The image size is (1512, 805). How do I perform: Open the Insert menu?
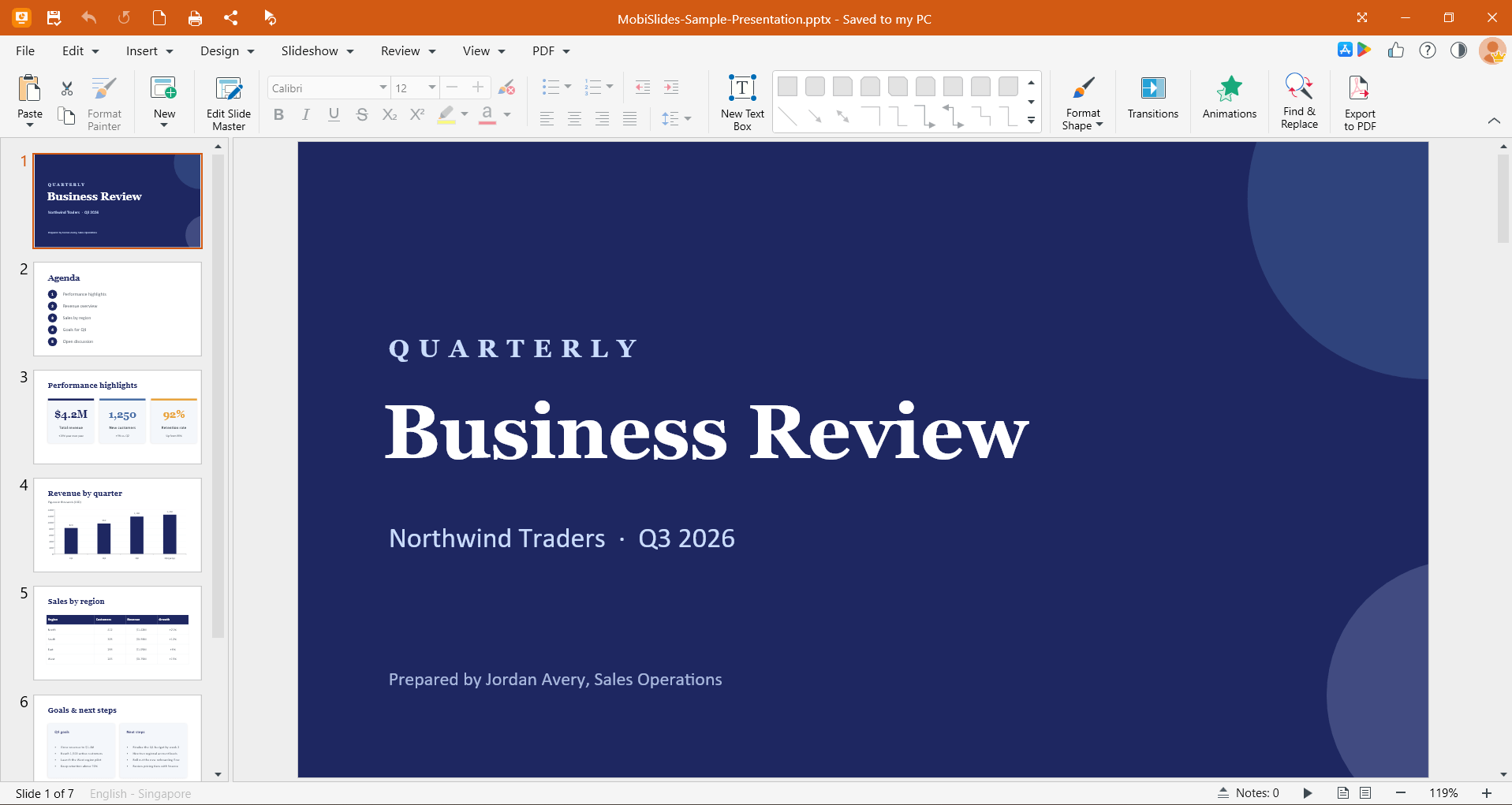tap(149, 51)
